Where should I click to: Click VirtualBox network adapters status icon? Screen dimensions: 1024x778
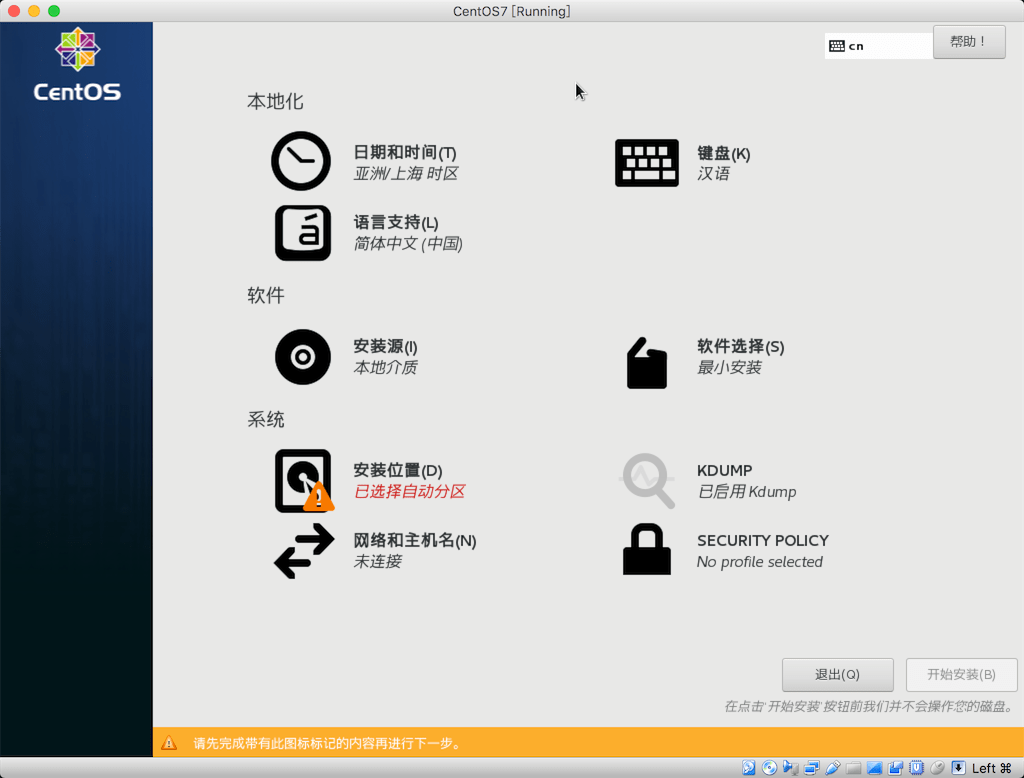(x=812, y=768)
